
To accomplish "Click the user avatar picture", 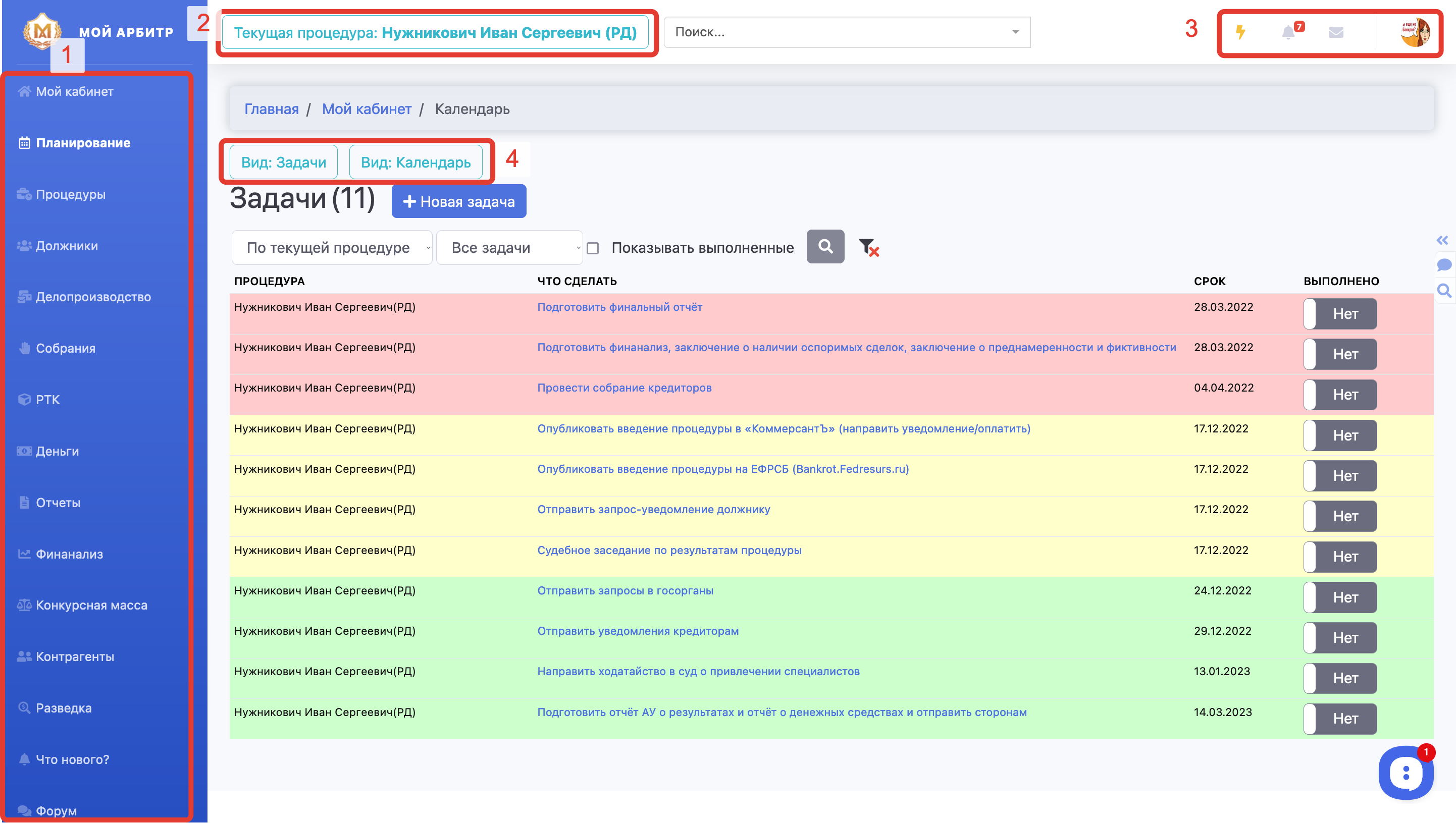I will (x=1415, y=32).
